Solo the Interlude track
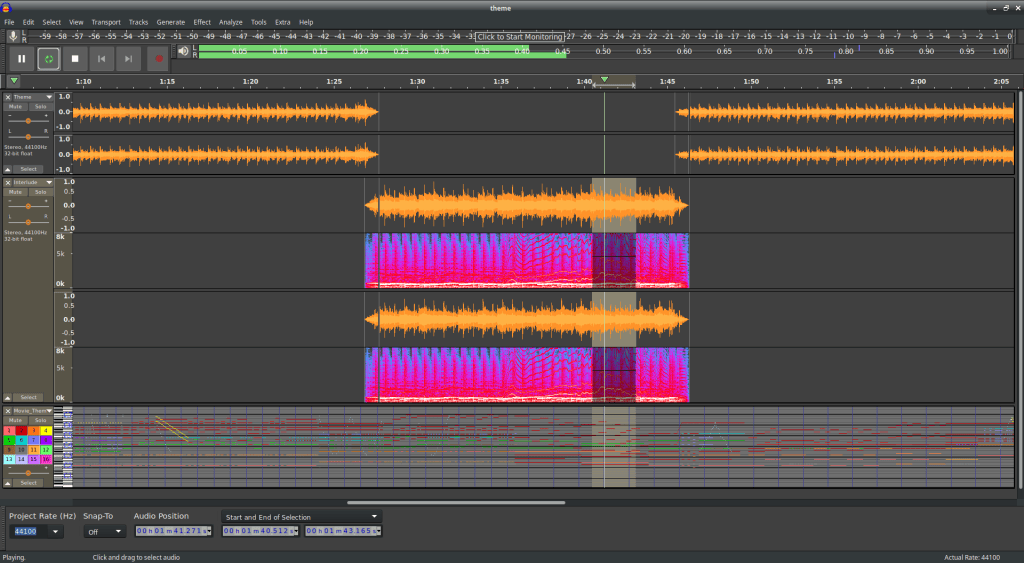This screenshot has height=563, width=1024. tap(40, 192)
